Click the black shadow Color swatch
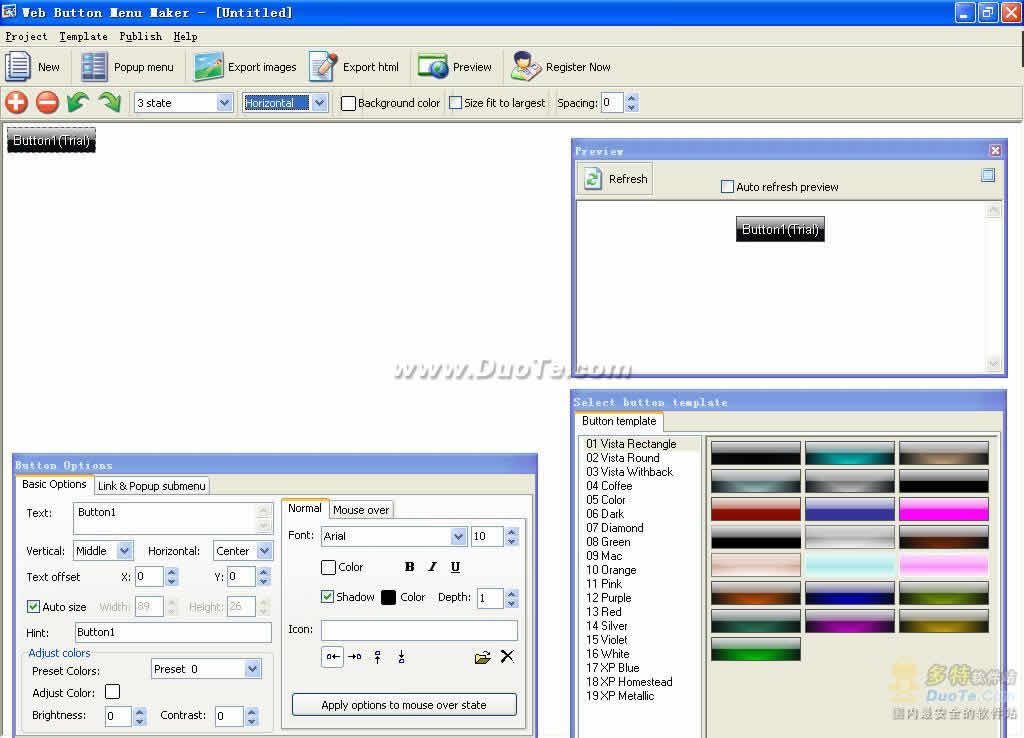 click(x=388, y=597)
